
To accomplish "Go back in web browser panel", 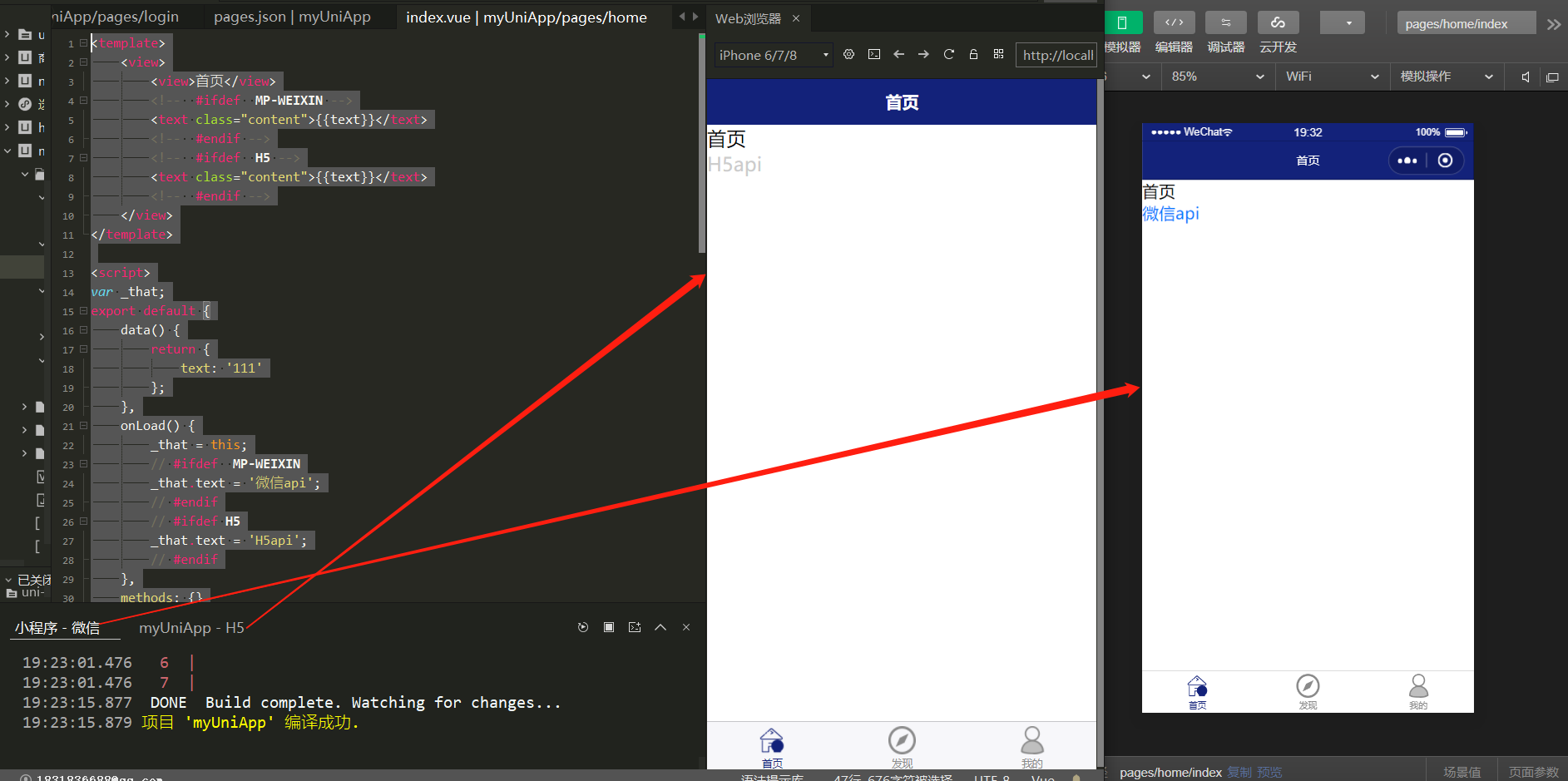I will click(899, 55).
